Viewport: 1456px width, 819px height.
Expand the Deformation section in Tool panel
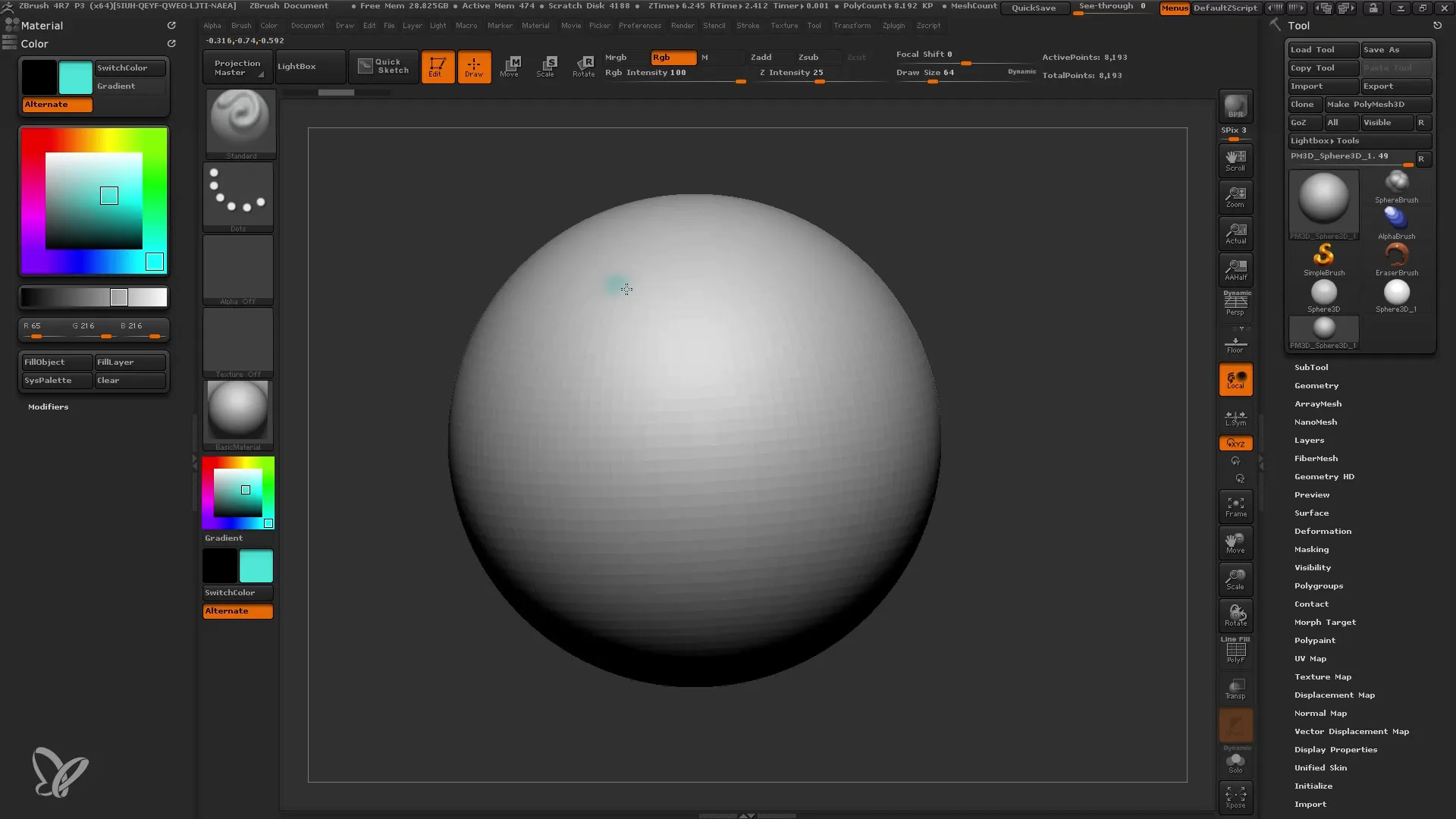point(1322,530)
